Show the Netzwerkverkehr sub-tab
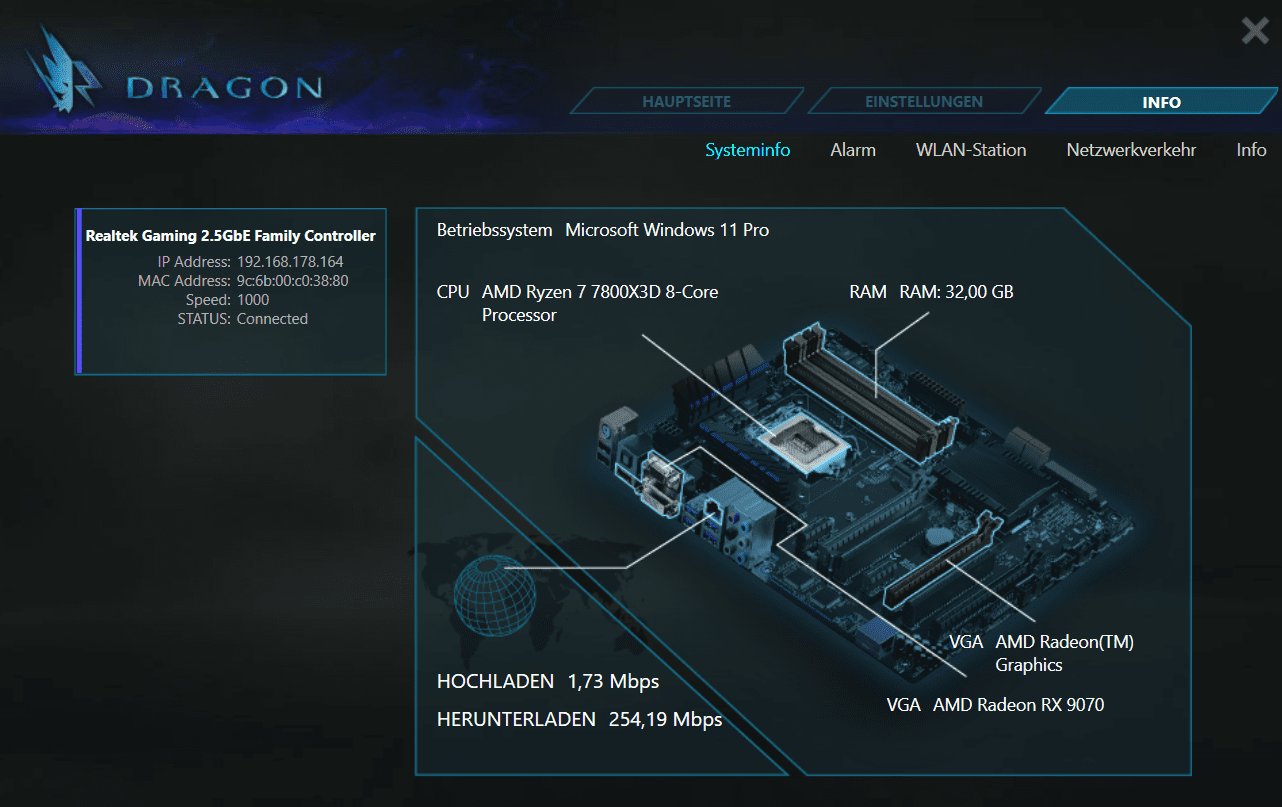The width and height of the screenshot is (1282, 807). pos(1131,150)
